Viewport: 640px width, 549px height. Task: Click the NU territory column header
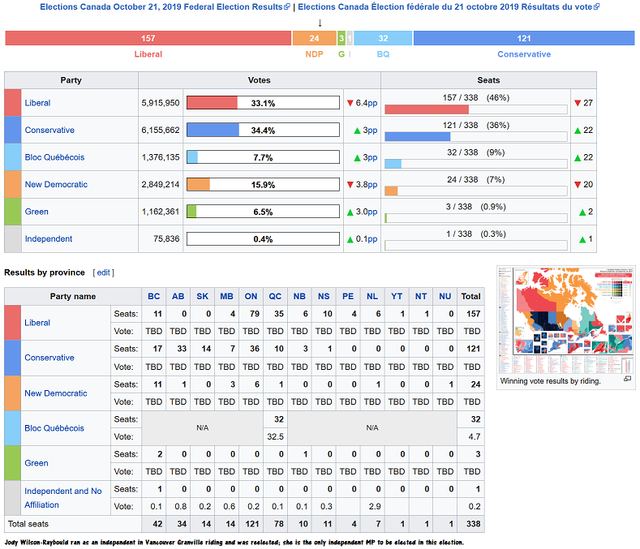click(445, 296)
